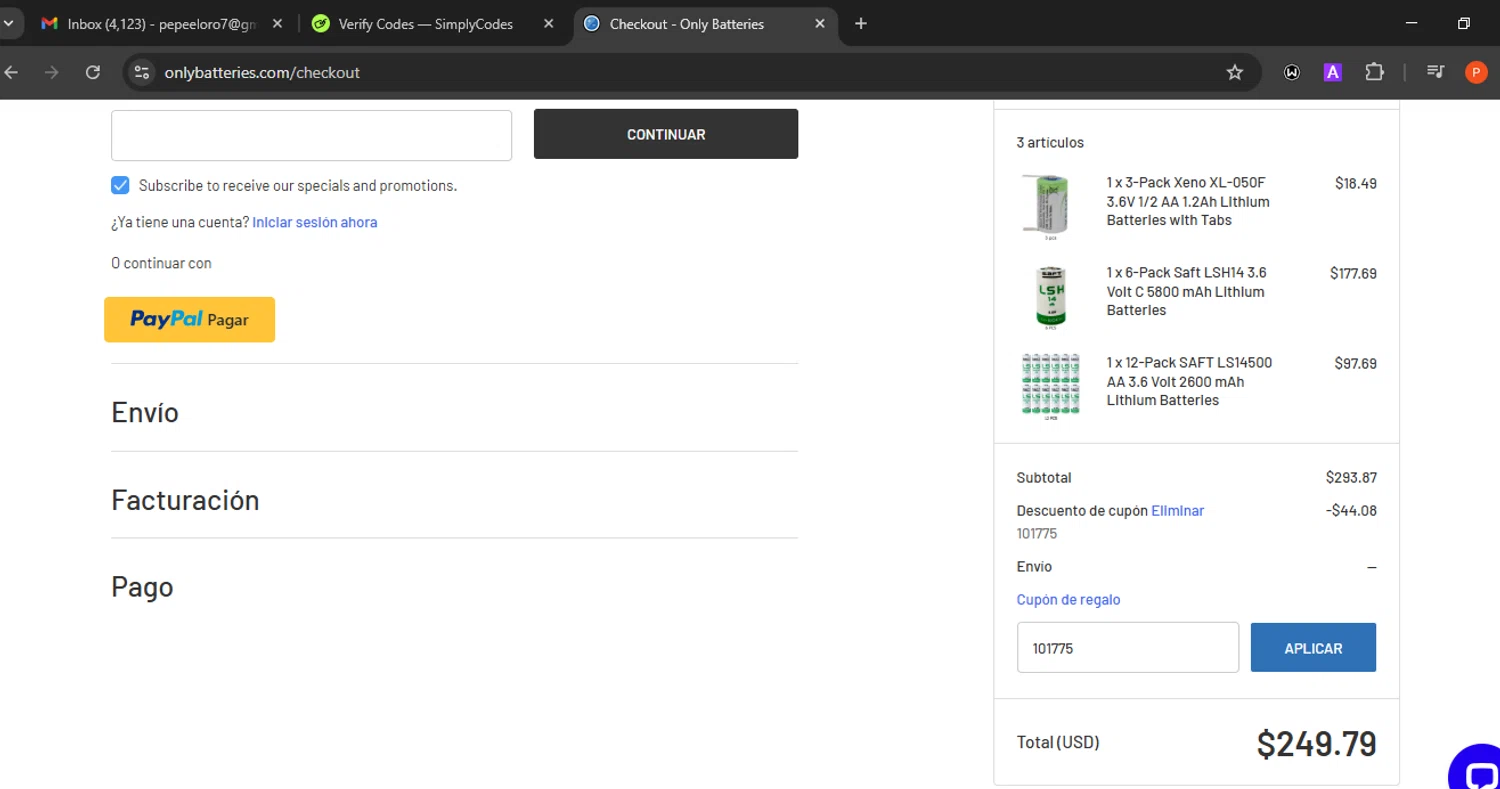Open the purple A extension icon
The image size is (1500, 789).
click(1332, 72)
